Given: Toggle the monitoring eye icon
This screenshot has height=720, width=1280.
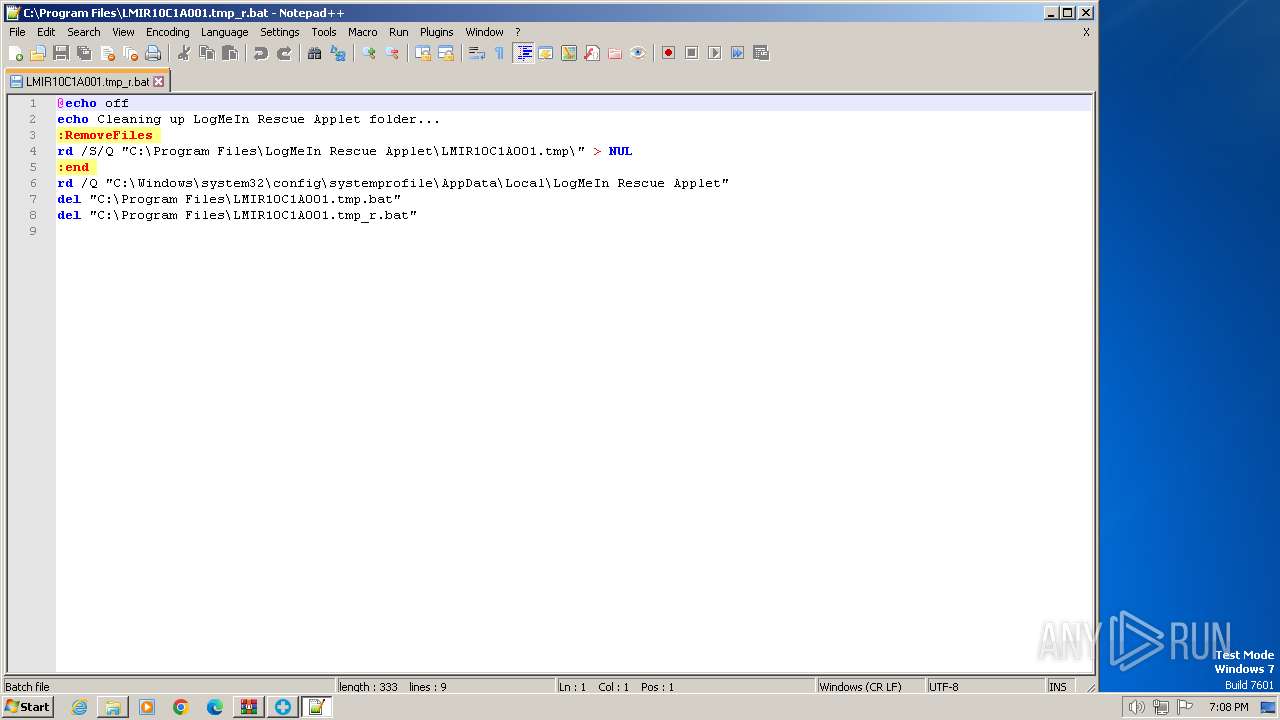Looking at the screenshot, I should tap(638, 53).
